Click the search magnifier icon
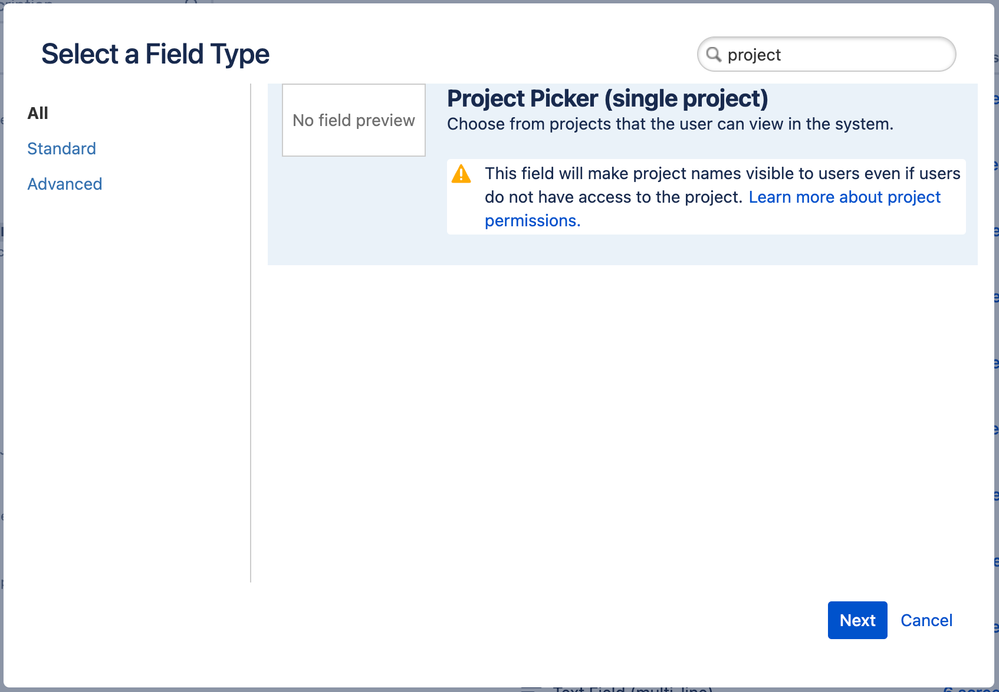Screen dimensions: 999x692 (715, 54)
